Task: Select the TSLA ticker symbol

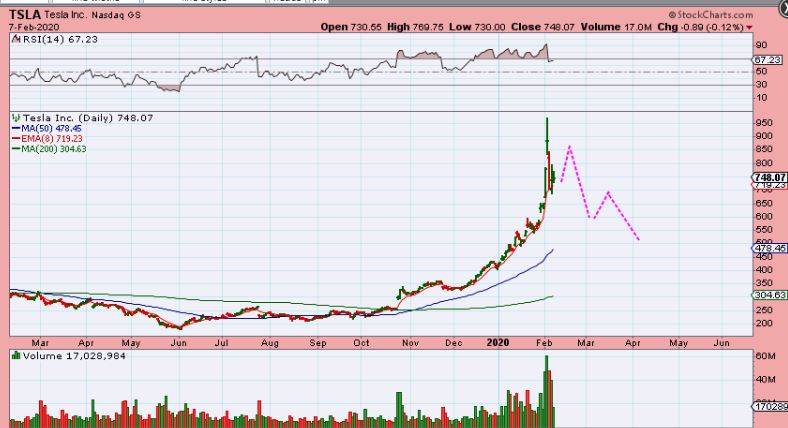Action: (25, 15)
